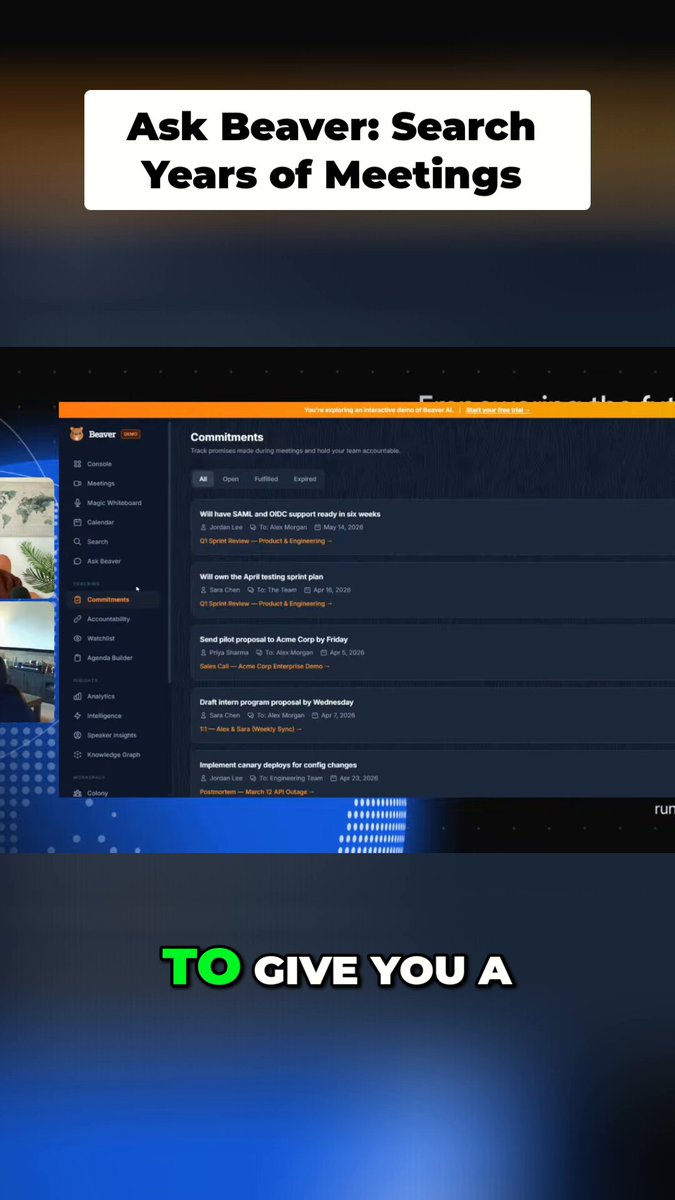Open 1:1 Alex & Sara Weekly Sync link

click(251, 729)
